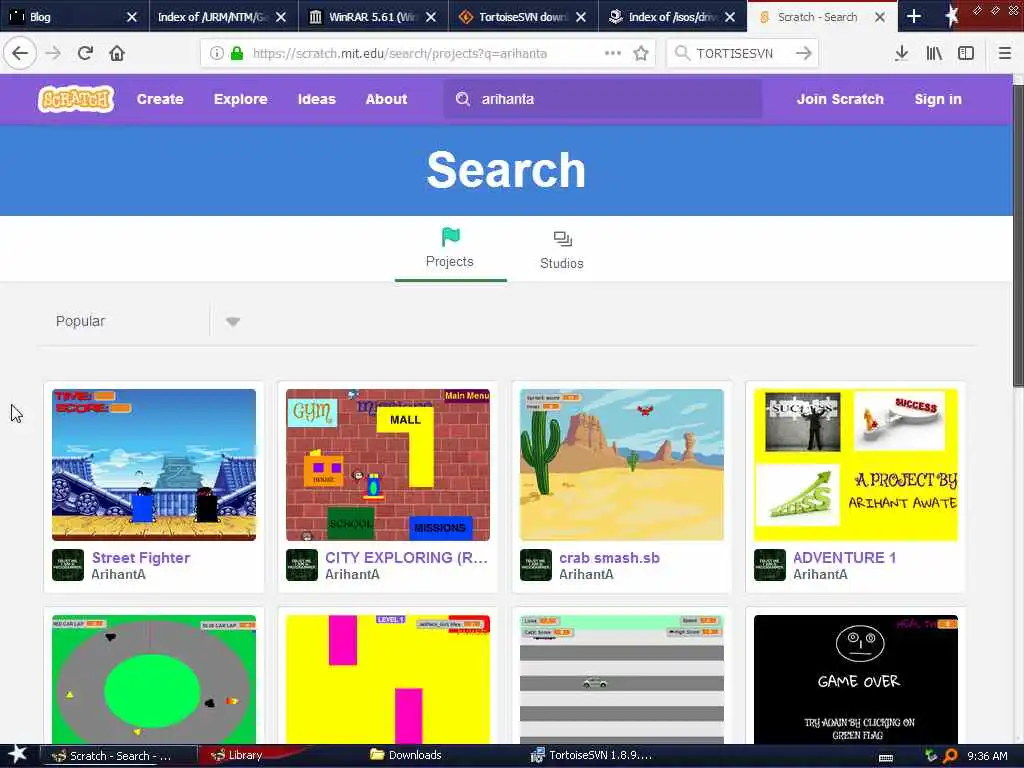Click ArihantA author name under ADVENTURE 1

820,575
